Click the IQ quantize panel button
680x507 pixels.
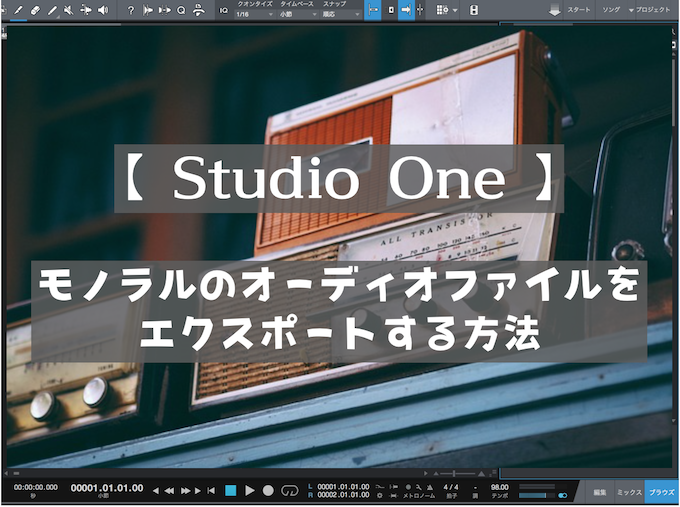point(224,10)
